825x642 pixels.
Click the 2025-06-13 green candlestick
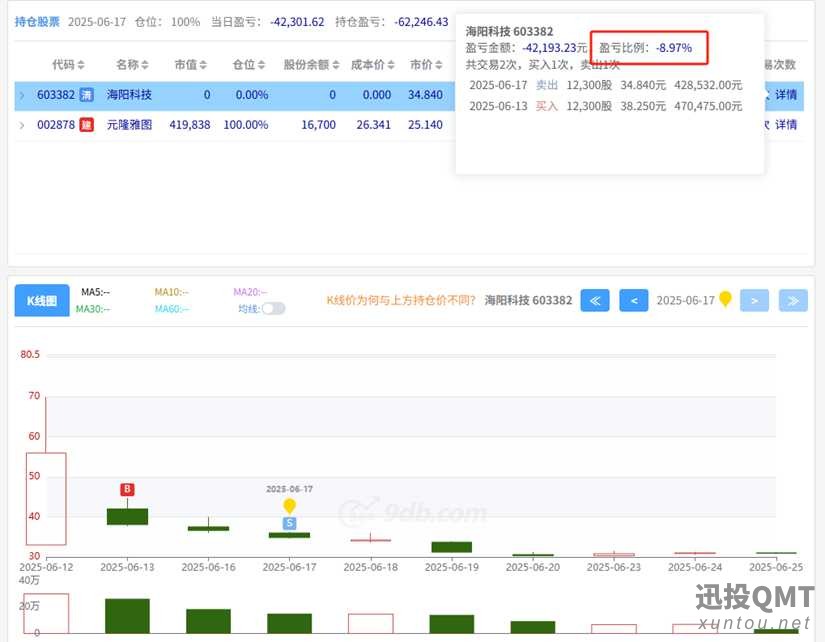127,516
